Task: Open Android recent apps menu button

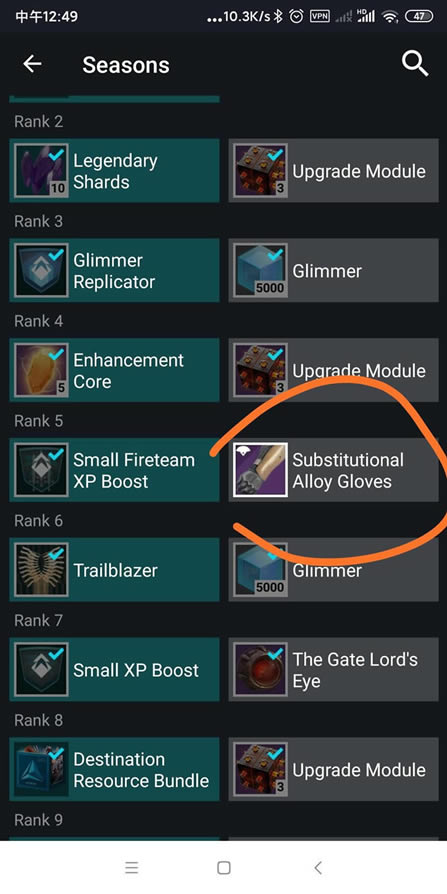Action: click(x=132, y=868)
